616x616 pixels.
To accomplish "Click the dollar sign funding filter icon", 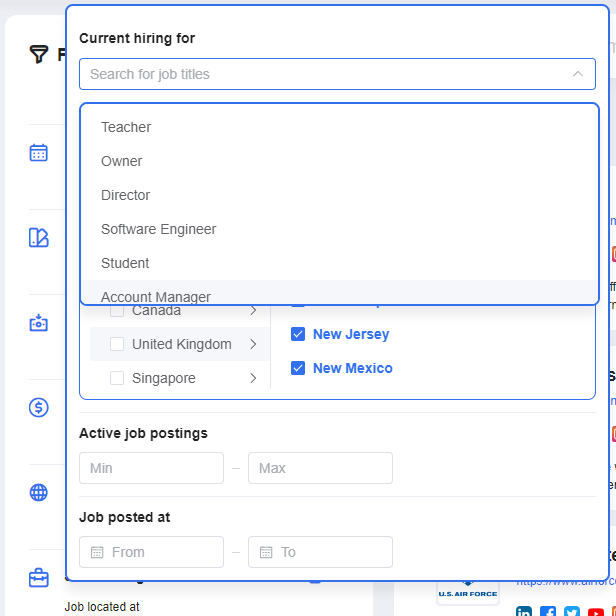I will coord(38,407).
